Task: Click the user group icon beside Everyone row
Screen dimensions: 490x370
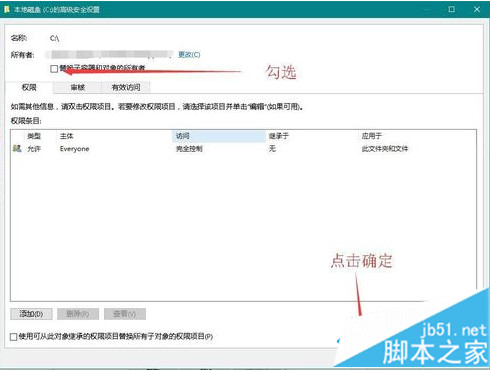Action: pyautogui.click(x=17, y=148)
